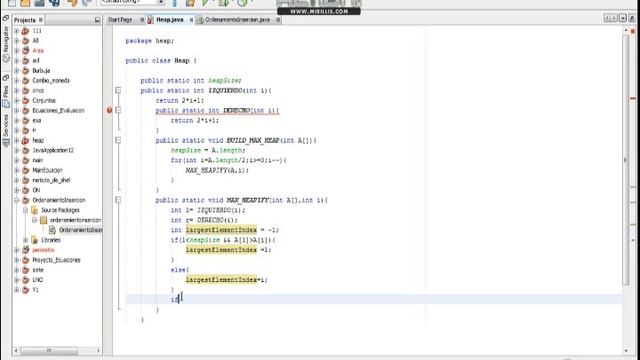Maximize the editor window icon
Image resolution: width=640 pixels, height=360 pixels.
632,18
